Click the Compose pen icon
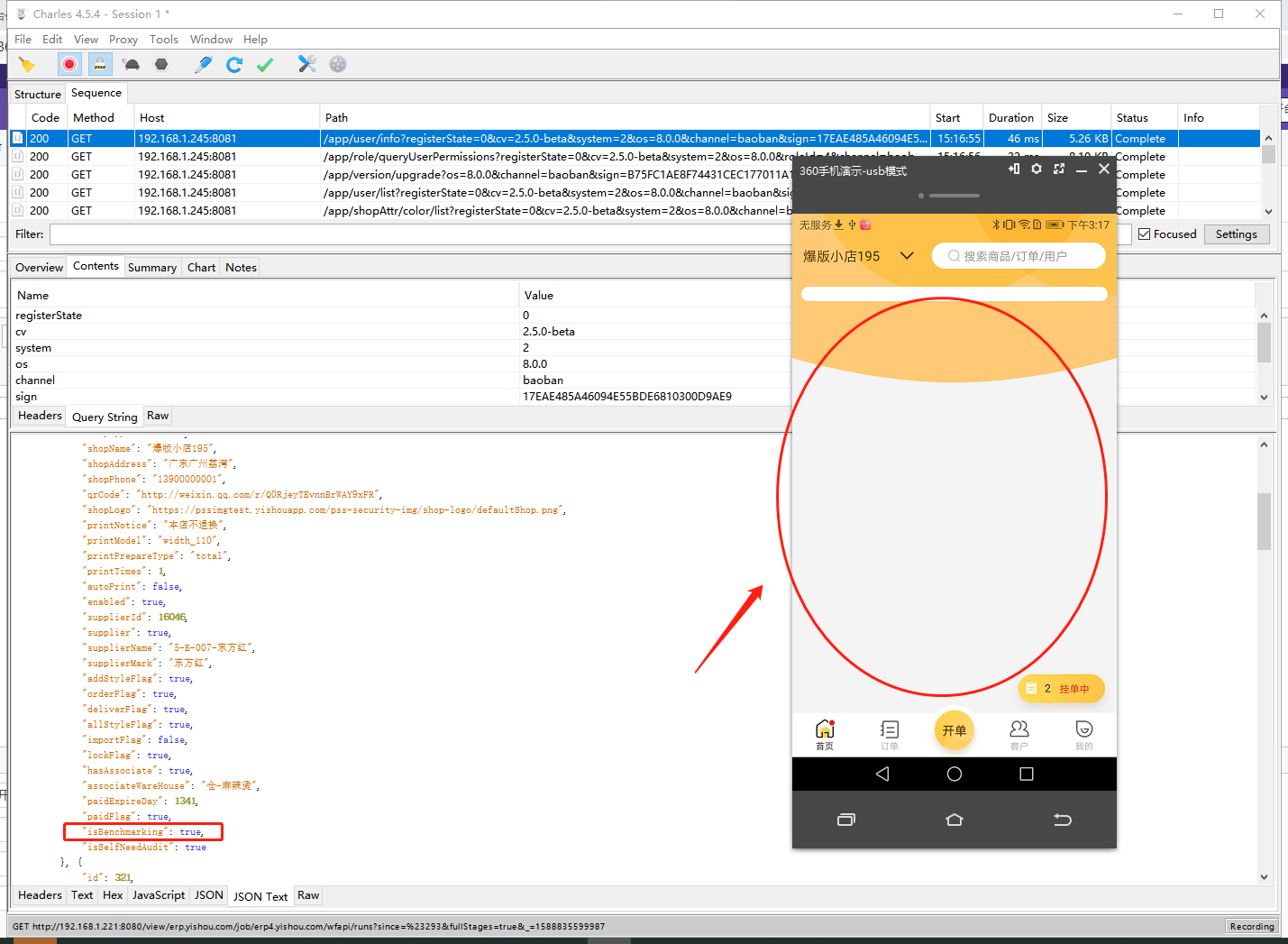Viewport: 1288px width, 944px height. coord(204,64)
